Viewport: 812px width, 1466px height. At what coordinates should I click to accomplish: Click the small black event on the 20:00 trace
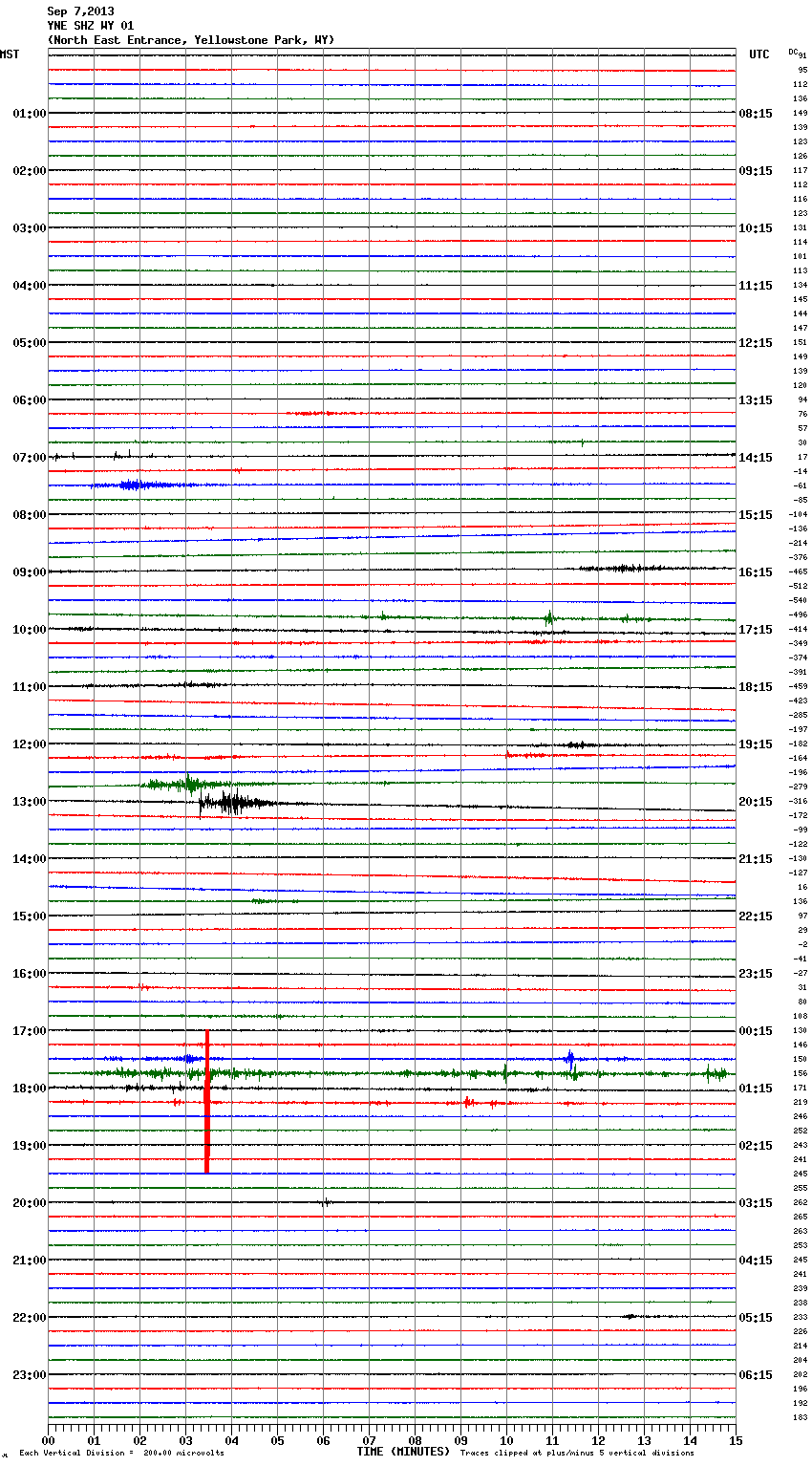pyautogui.click(x=325, y=1202)
